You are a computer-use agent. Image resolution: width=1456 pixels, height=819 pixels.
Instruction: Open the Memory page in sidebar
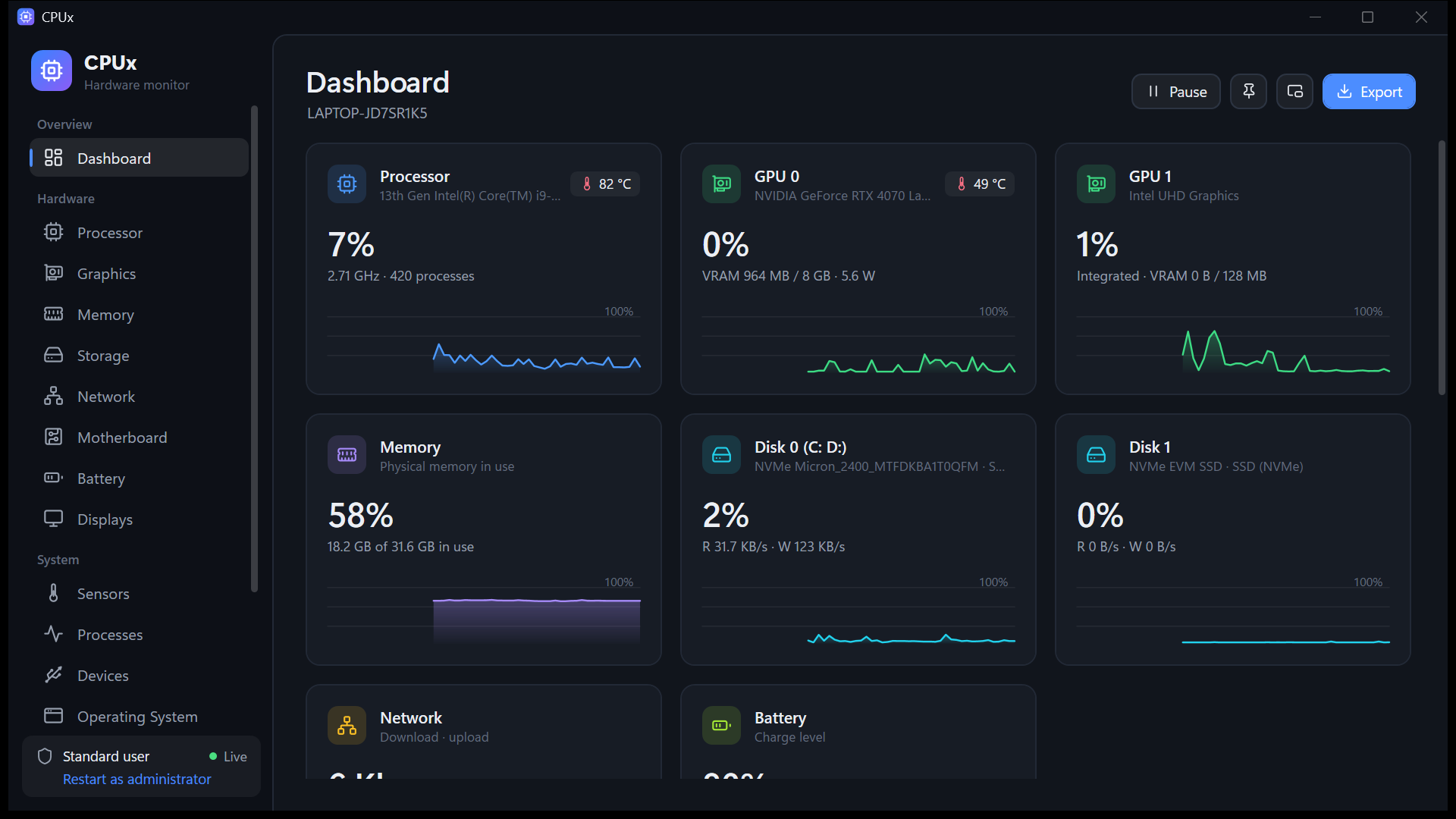click(140, 314)
